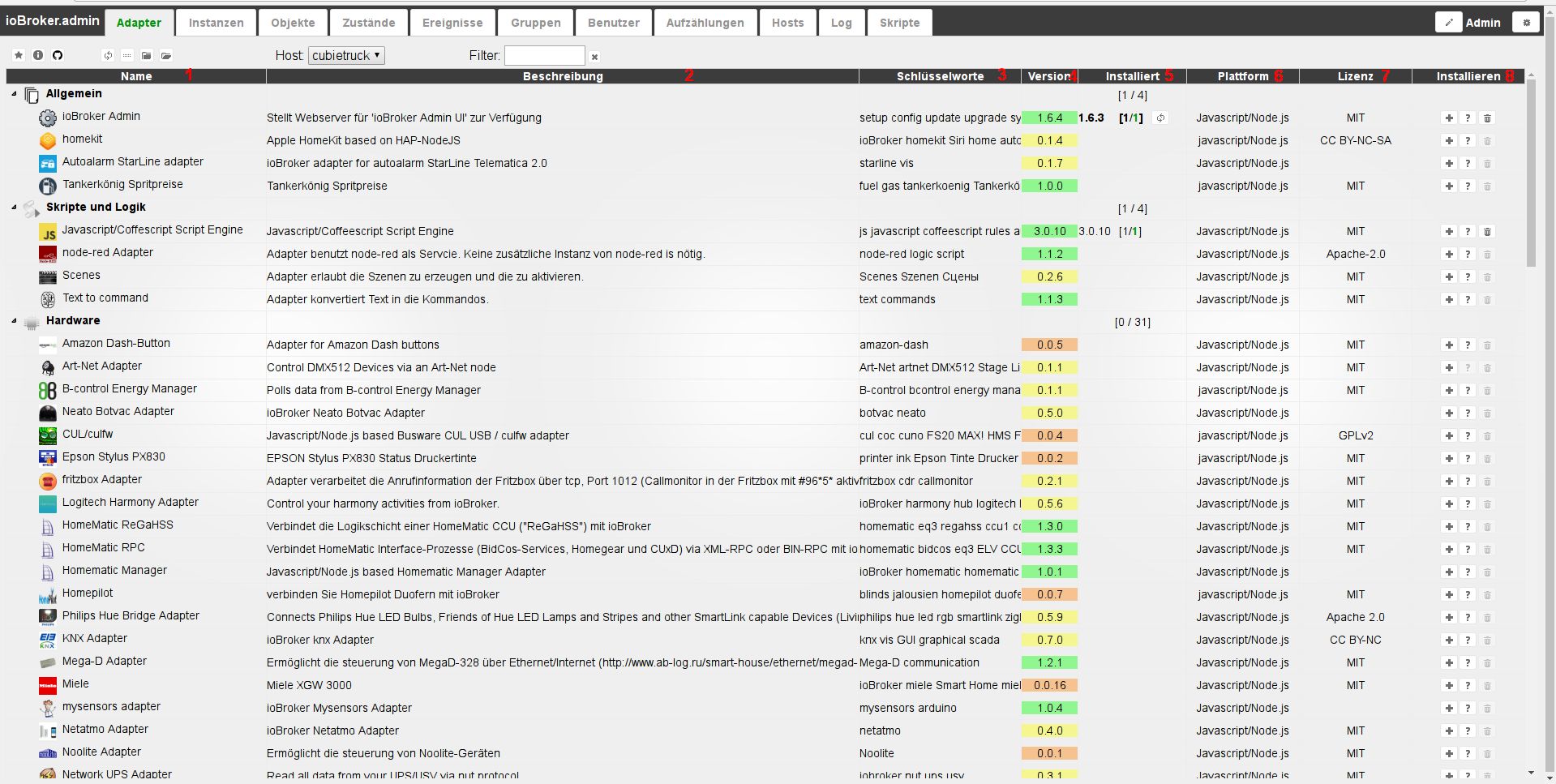This screenshot has height=784, width=1556.
Task: Open help for Netatmo Adapter
Action: pos(1468,730)
